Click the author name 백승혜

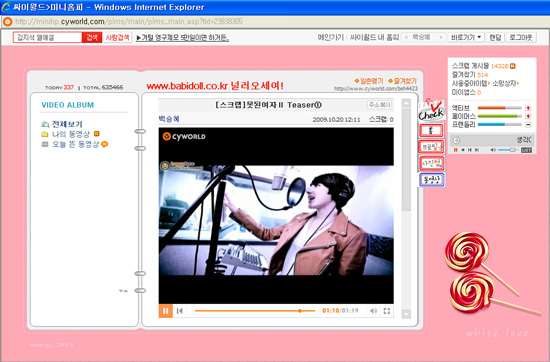coord(169,119)
